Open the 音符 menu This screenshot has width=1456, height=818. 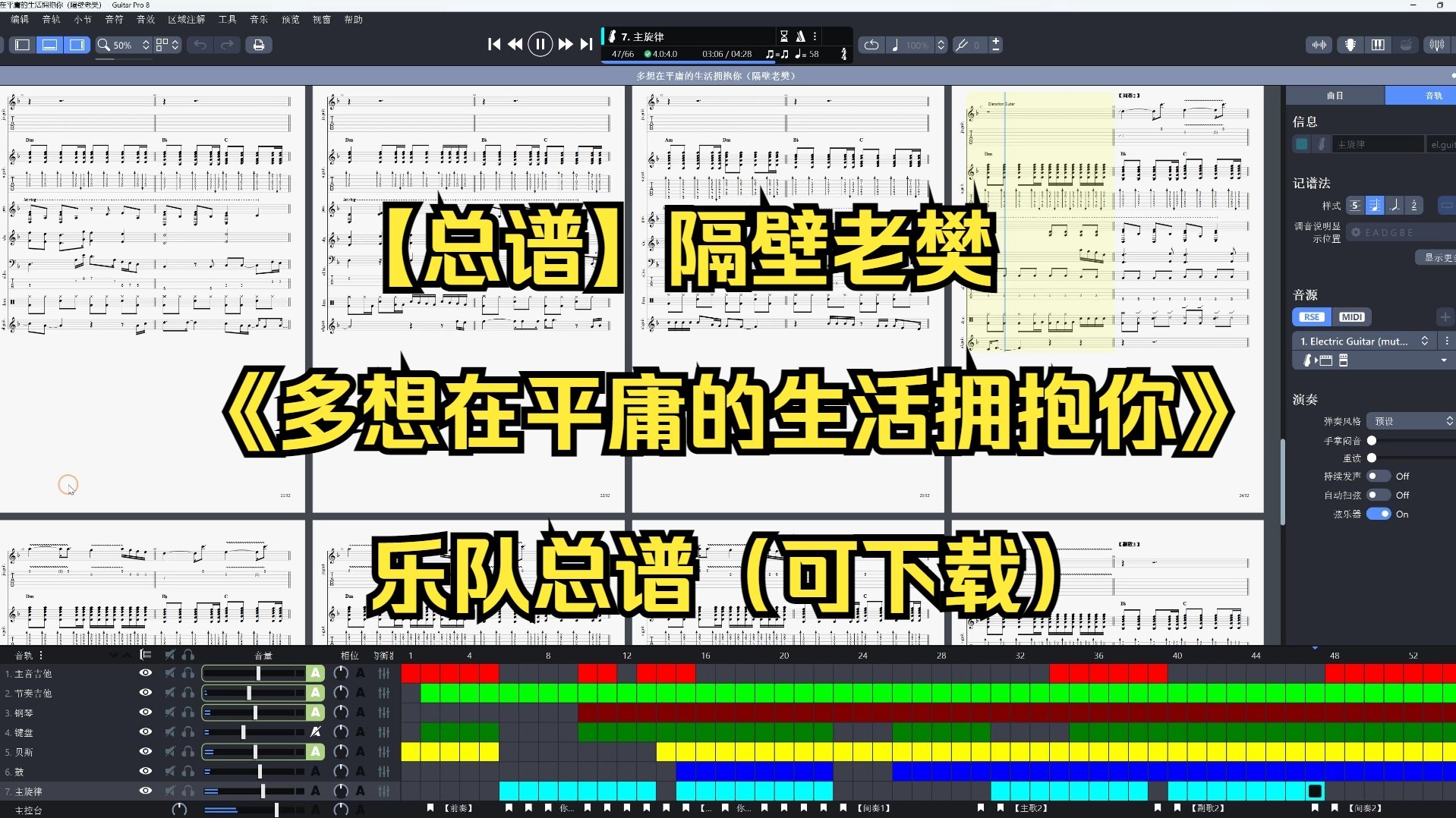[114, 20]
